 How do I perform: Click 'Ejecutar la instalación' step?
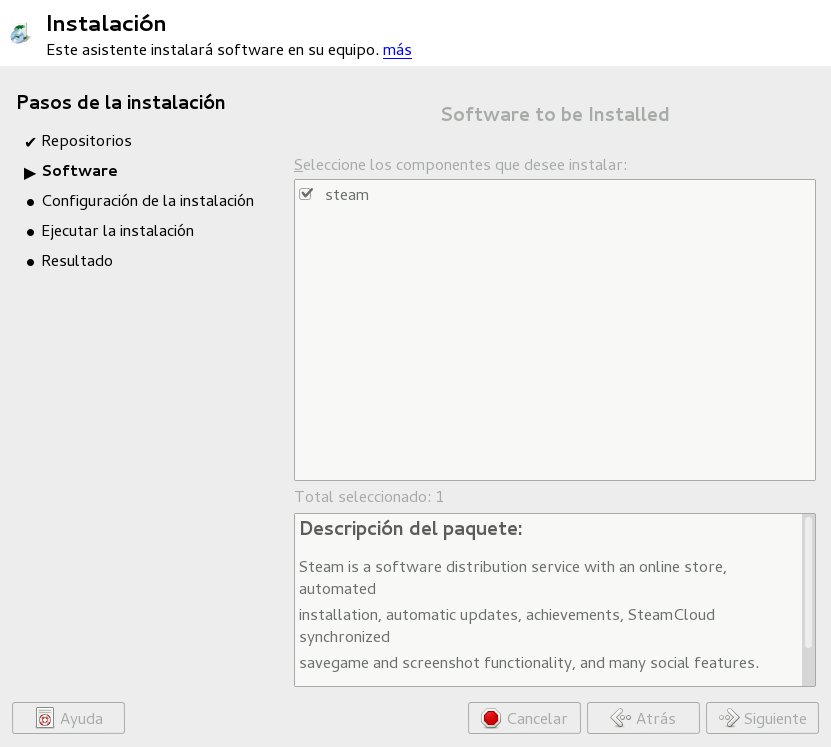118,231
